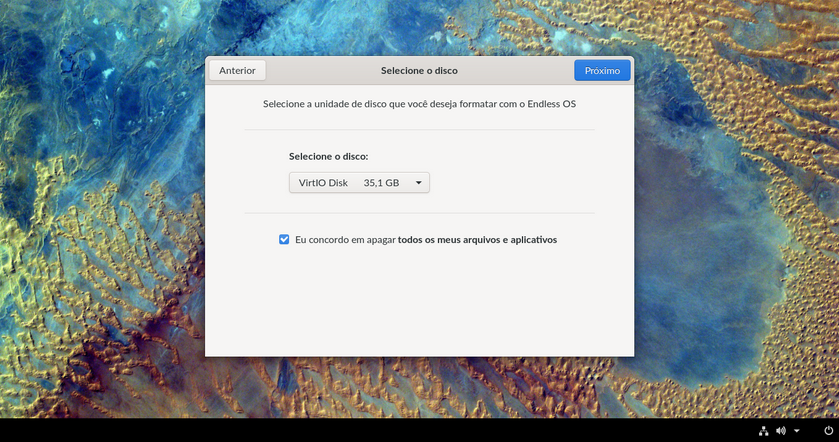Screen dimensions: 839x442
Task: Click 'todos os meus arquivos e aplicativos' text
Action: click(x=477, y=240)
